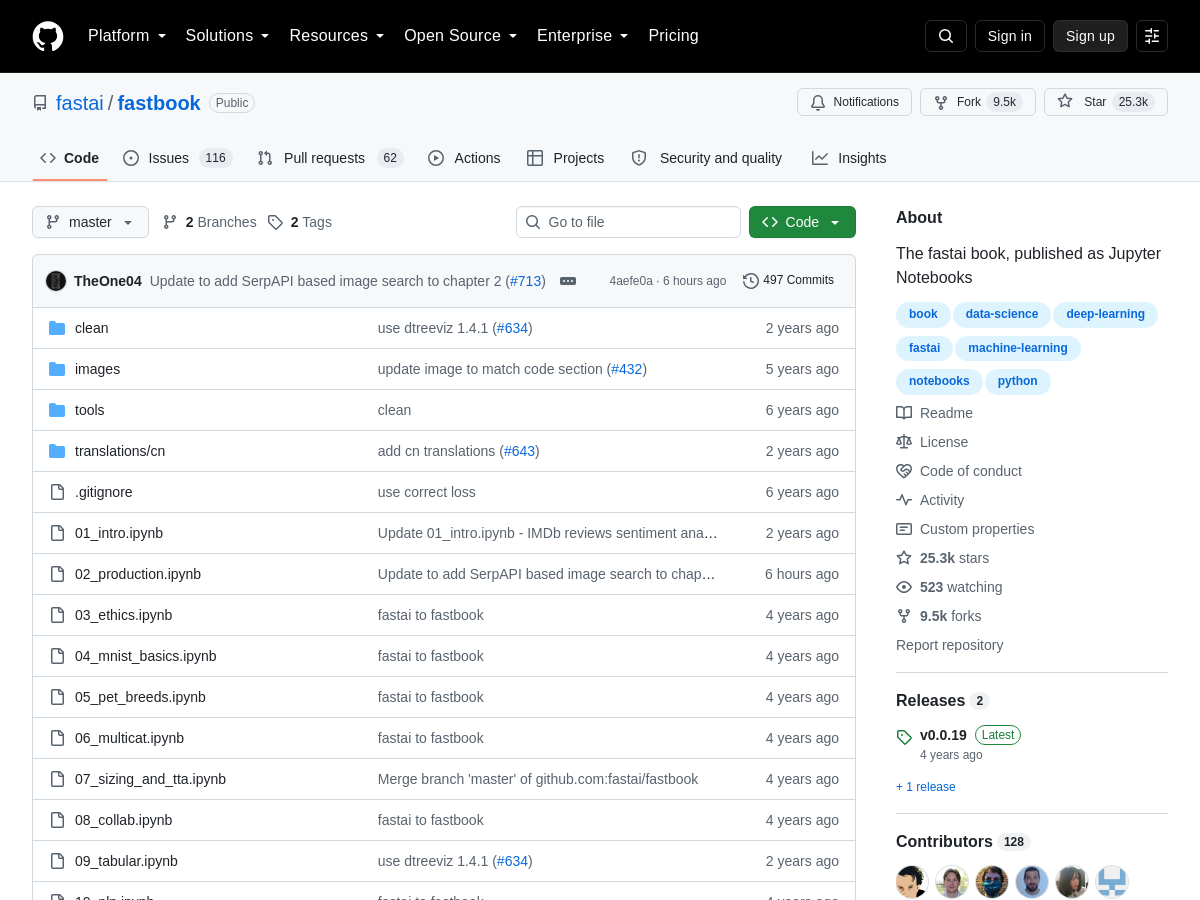This screenshot has height=900, width=1200.
Task: Open Security and quality tab
Action: point(707,158)
